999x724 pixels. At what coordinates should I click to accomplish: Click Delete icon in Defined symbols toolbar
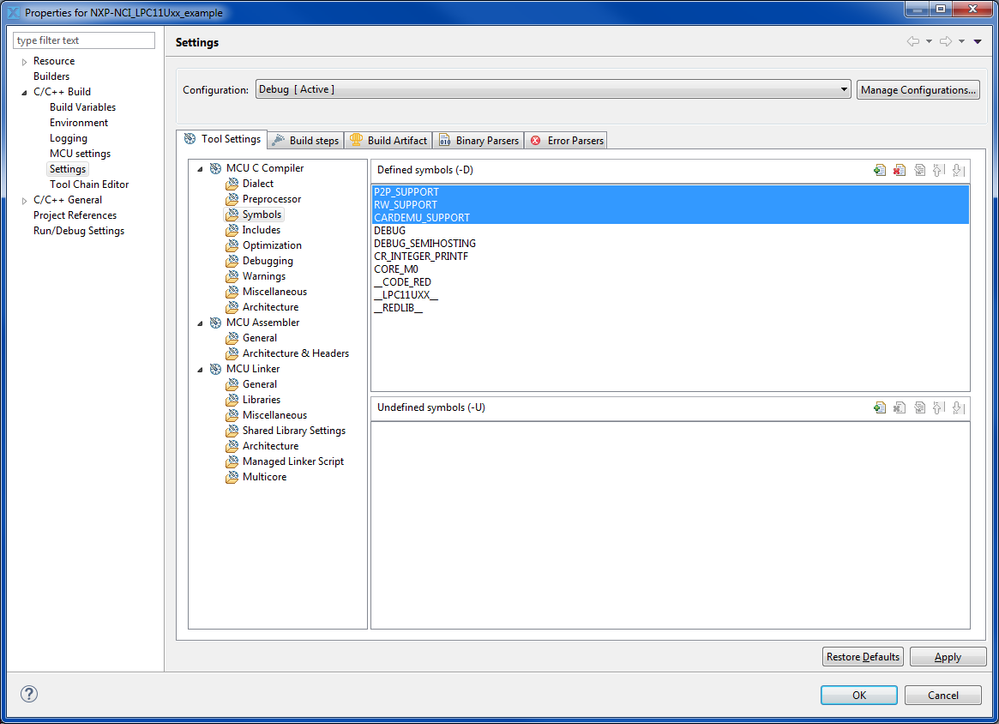(900, 170)
